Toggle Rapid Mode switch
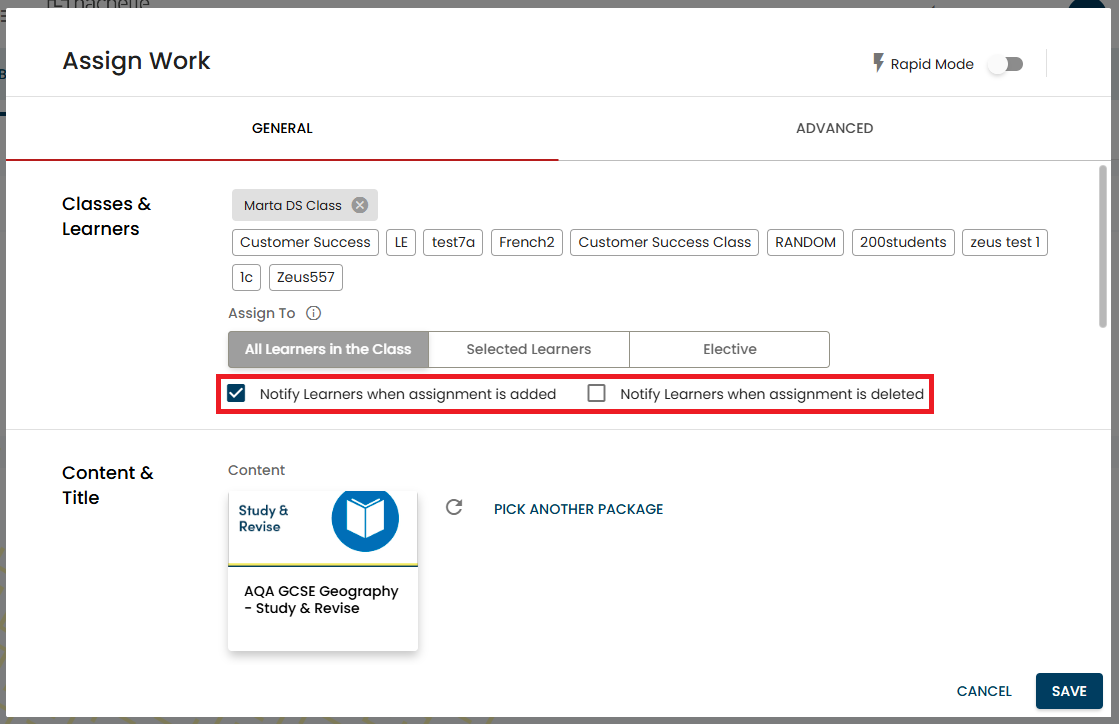The height and width of the screenshot is (724, 1119). (1005, 64)
